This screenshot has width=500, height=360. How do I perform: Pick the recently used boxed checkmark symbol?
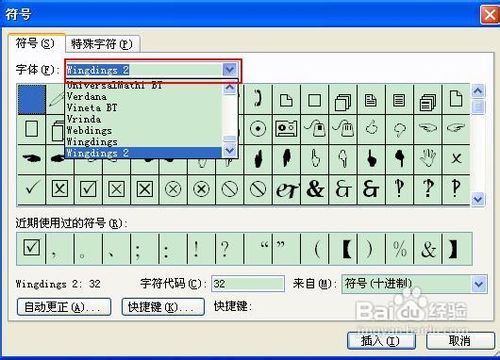[31, 248]
